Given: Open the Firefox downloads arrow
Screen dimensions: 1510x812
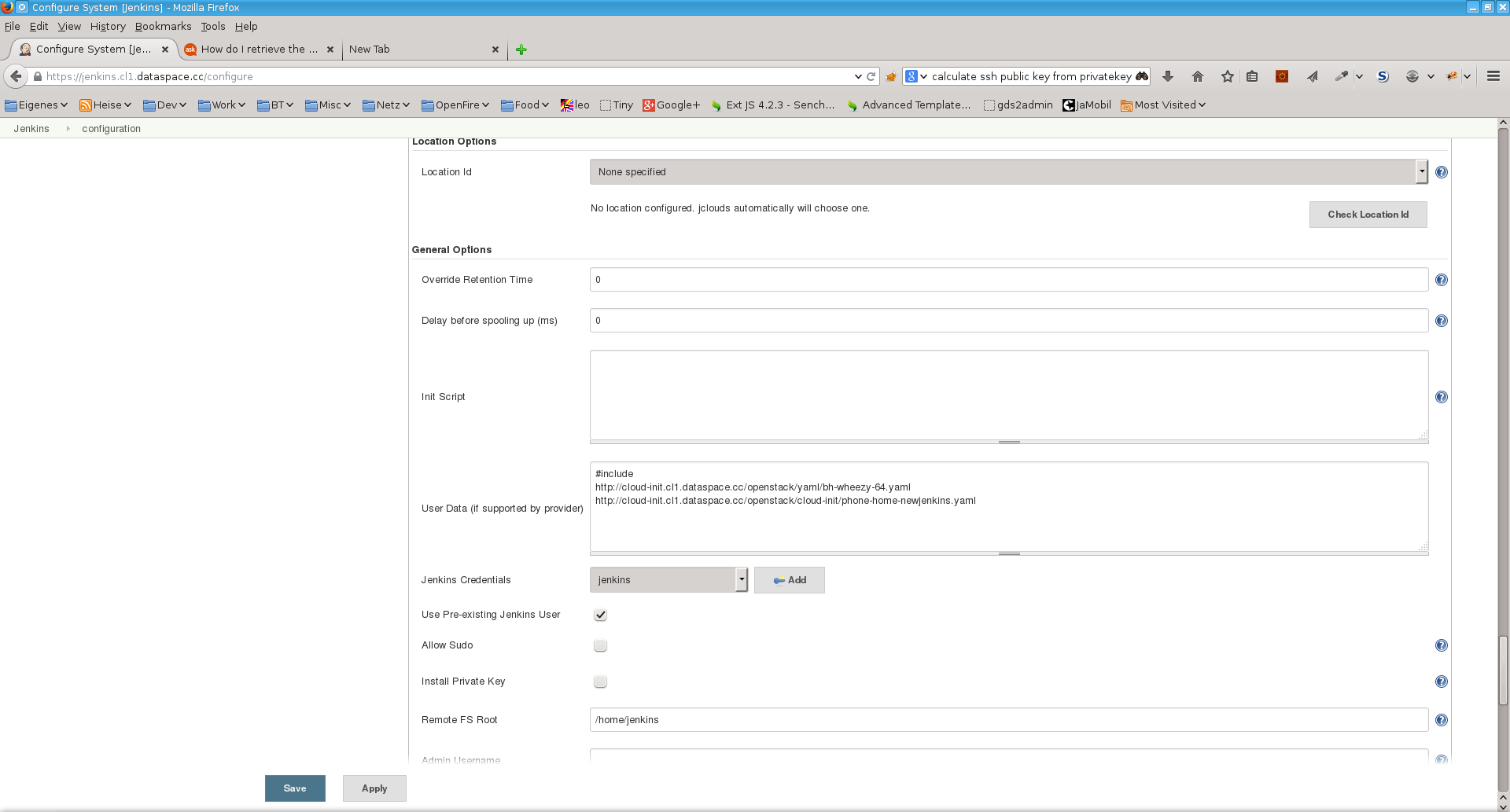Looking at the screenshot, I should tap(1168, 76).
